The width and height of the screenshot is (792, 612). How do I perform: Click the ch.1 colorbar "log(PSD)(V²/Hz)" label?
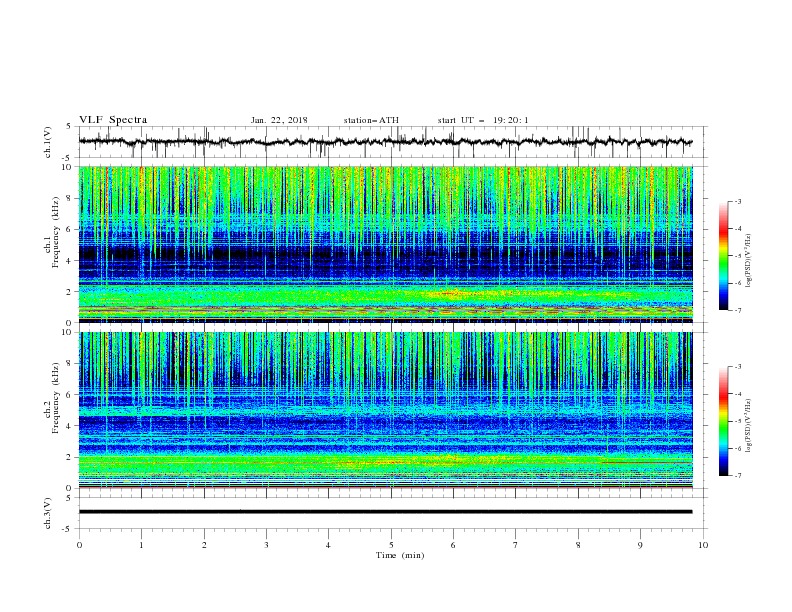click(x=749, y=261)
